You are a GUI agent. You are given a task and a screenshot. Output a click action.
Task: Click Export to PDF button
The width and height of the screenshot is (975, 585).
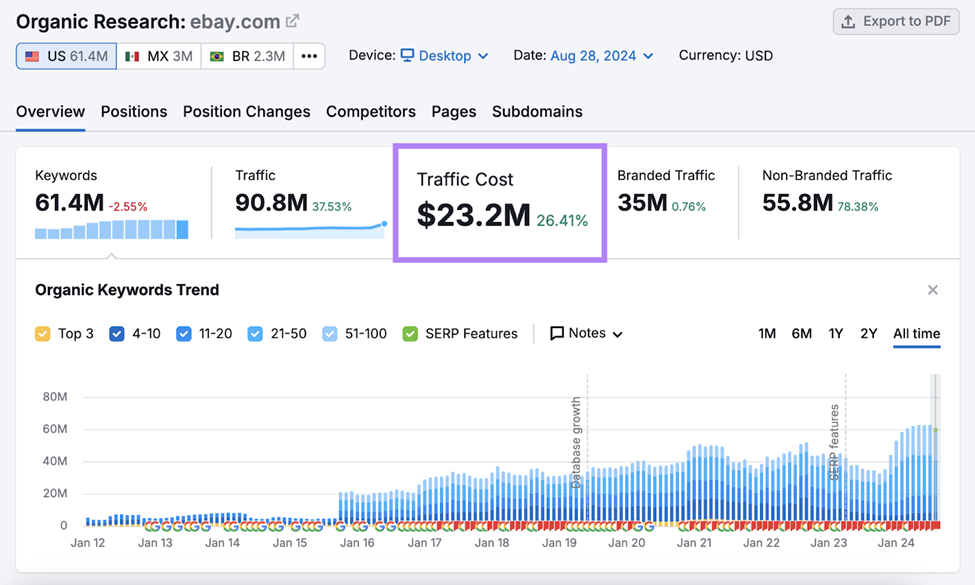[895, 22]
